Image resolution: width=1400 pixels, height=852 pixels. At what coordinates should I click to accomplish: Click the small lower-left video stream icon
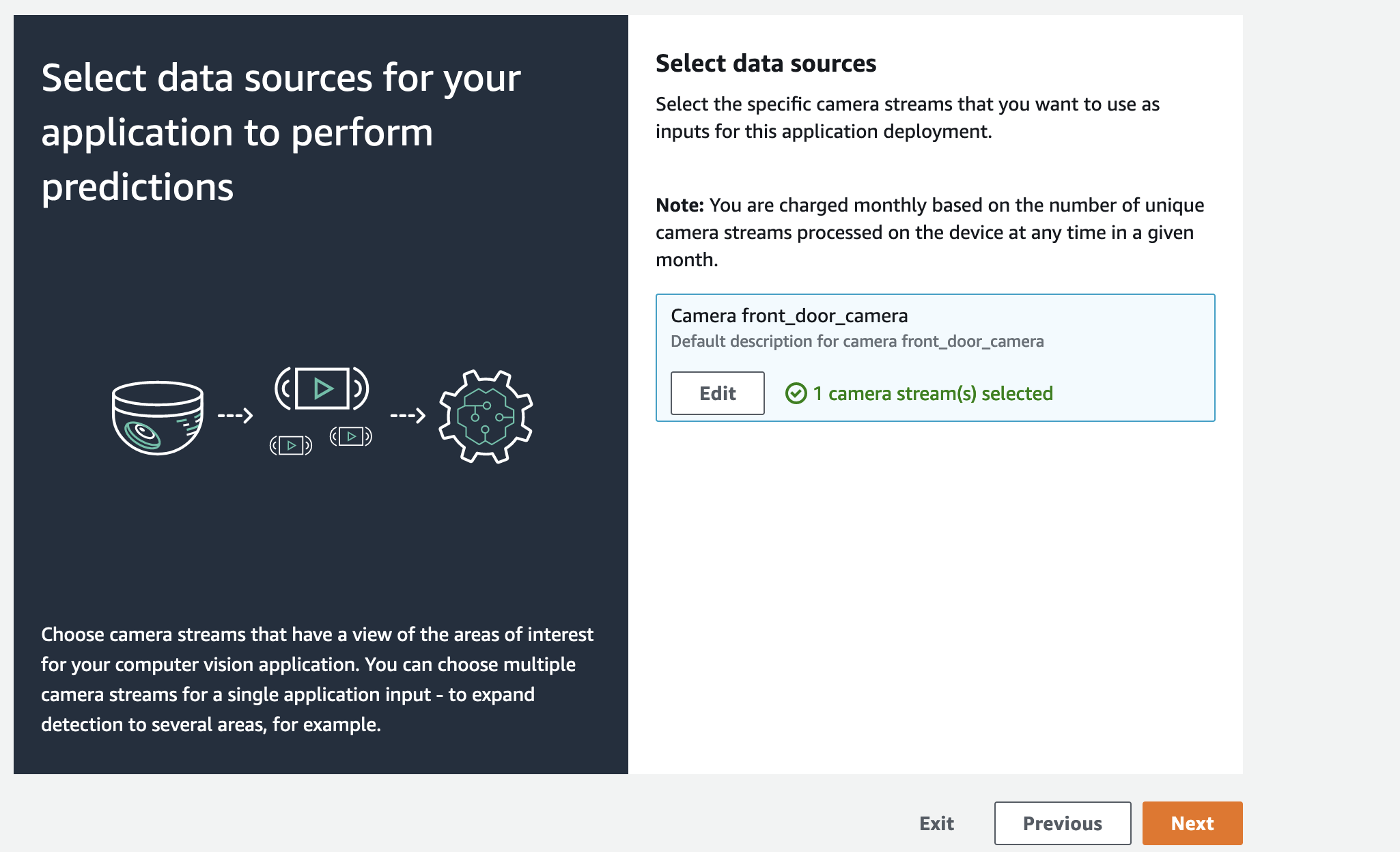click(291, 445)
